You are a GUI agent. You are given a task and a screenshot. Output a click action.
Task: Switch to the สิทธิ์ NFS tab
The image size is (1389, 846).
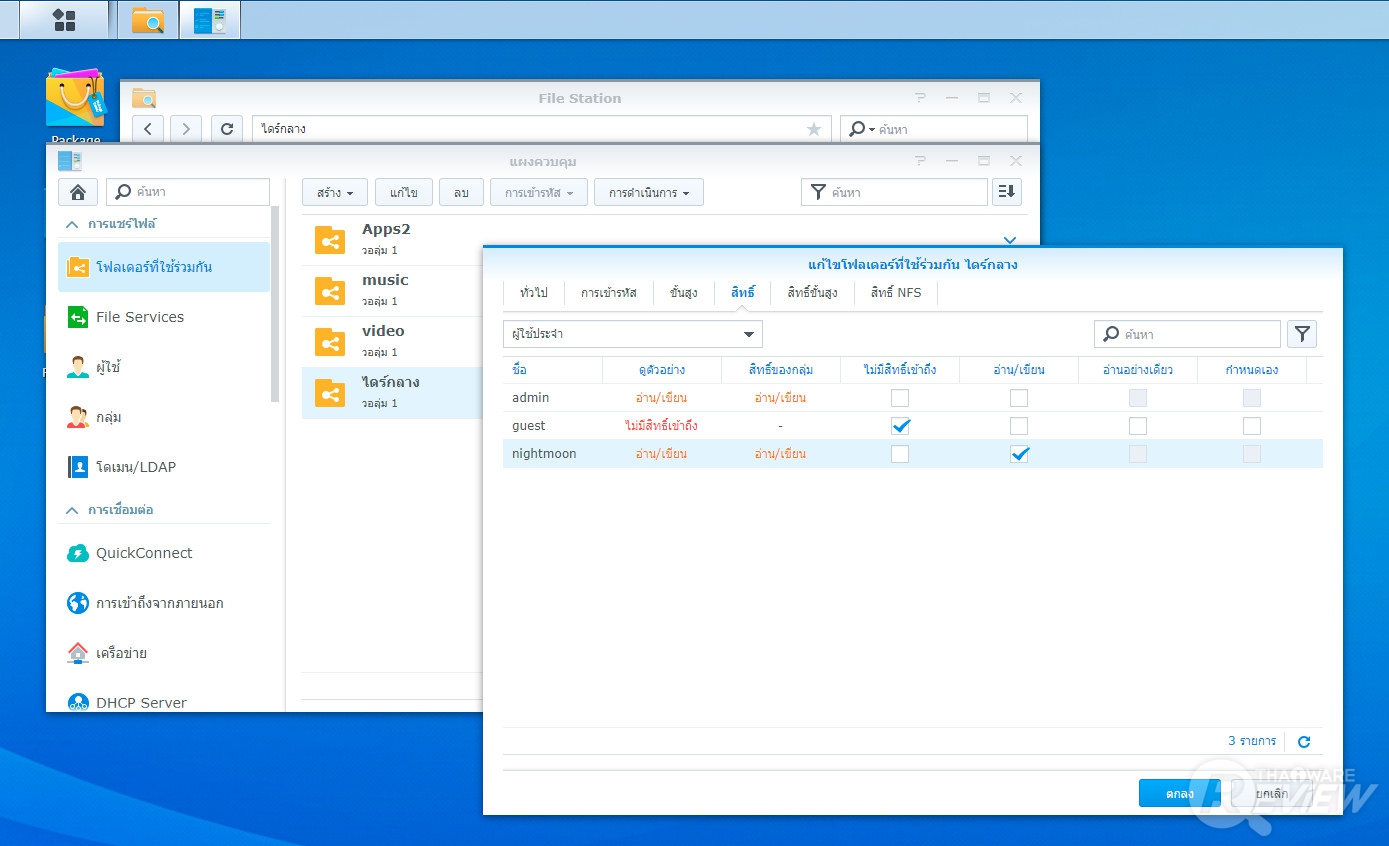(895, 293)
